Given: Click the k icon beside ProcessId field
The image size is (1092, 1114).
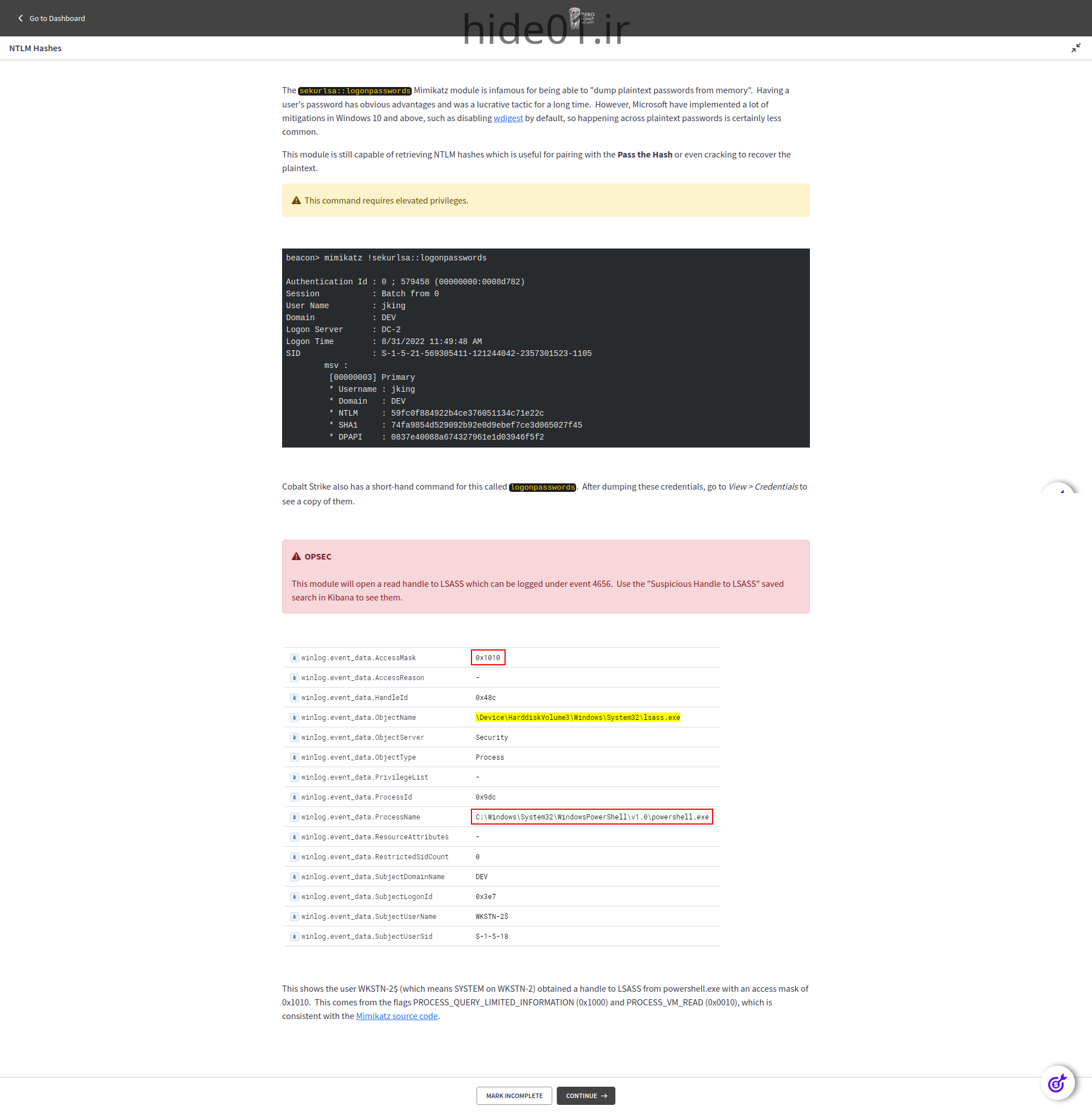Looking at the screenshot, I should pos(294,797).
